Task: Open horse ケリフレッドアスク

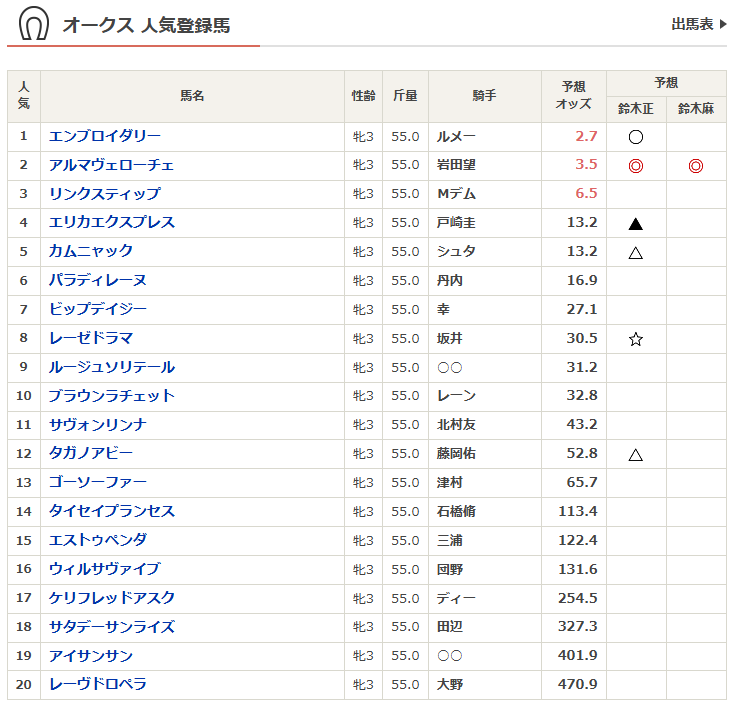Action: click(112, 598)
